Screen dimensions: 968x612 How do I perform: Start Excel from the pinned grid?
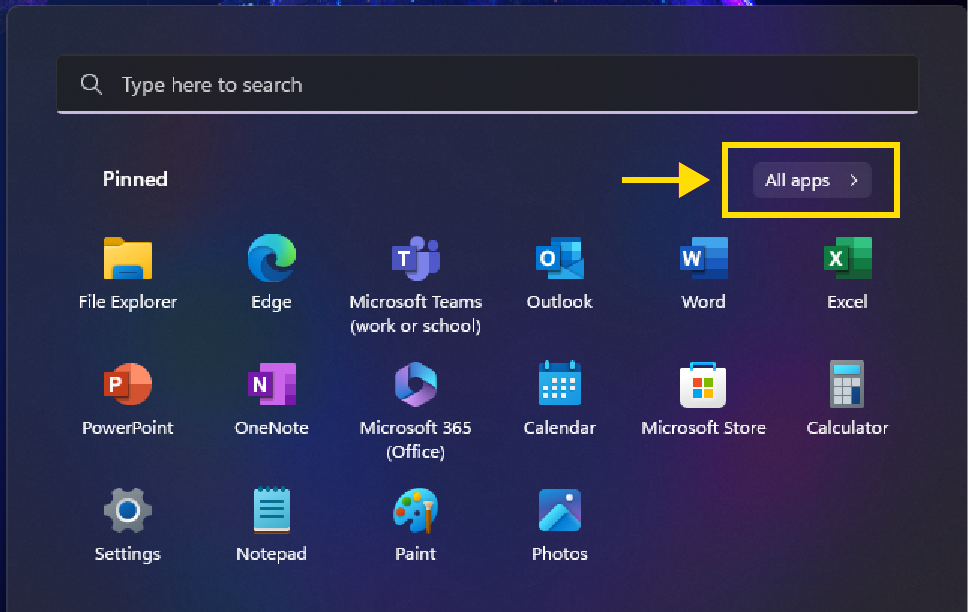[x=847, y=259]
